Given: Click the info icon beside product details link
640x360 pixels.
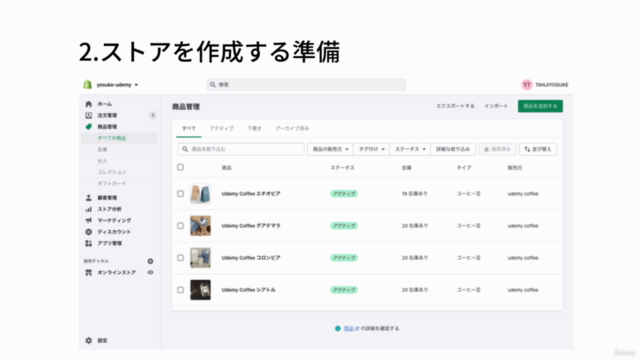Looking at the screenshot, I should click(x=338, y=329).
